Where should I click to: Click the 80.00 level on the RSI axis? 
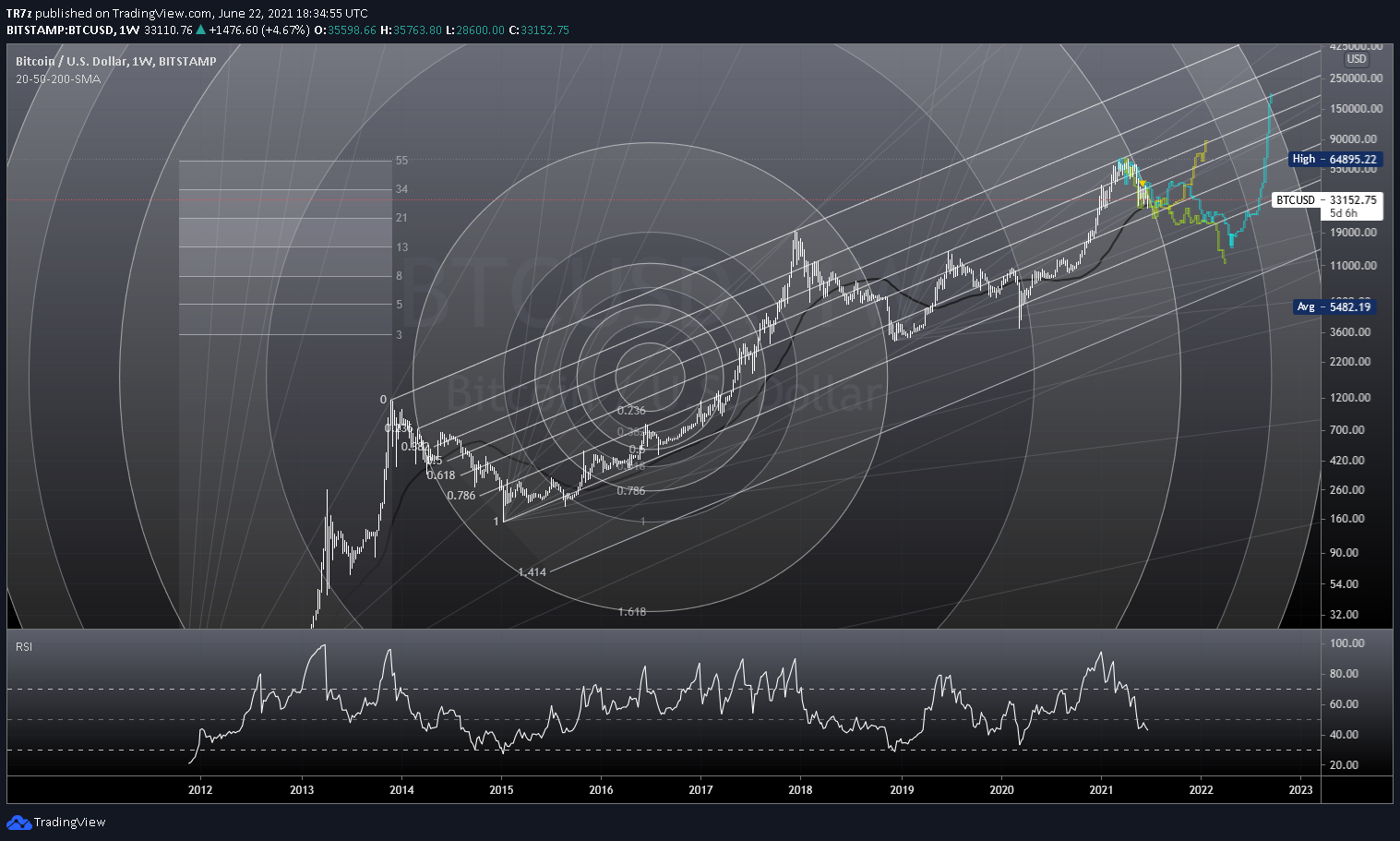1345,674
